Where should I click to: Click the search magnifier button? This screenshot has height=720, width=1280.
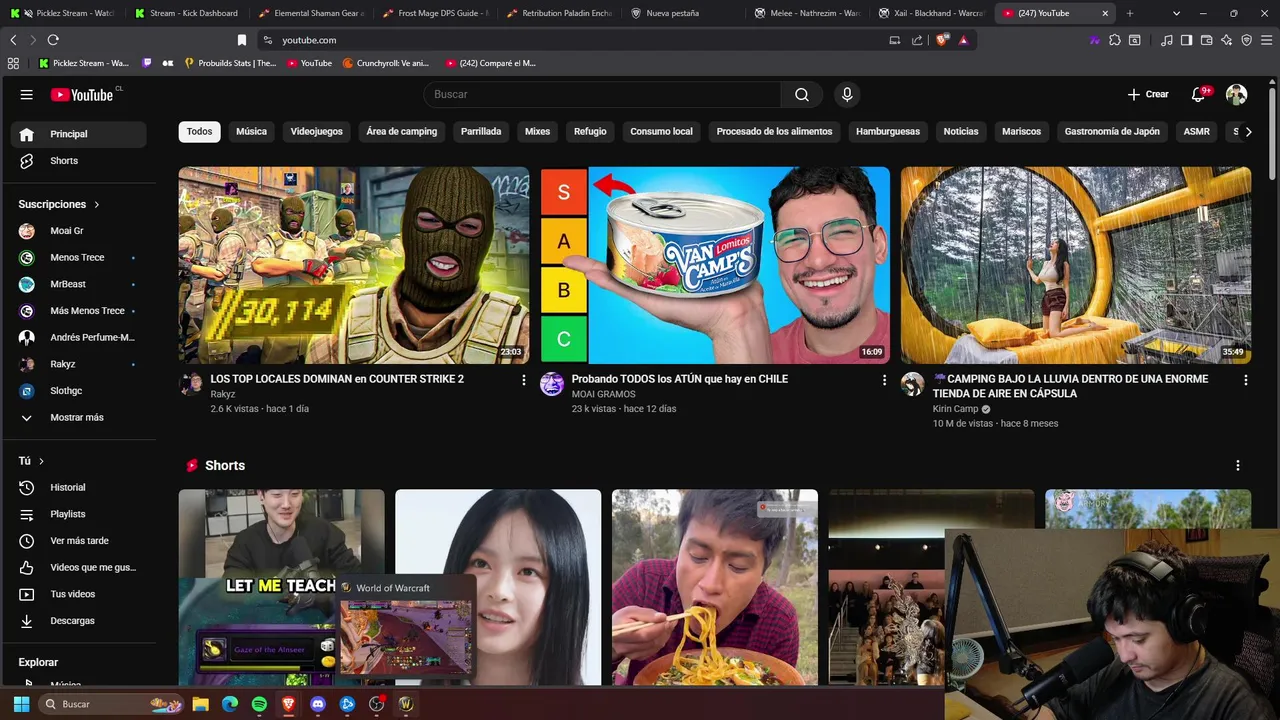coord(802,94)
